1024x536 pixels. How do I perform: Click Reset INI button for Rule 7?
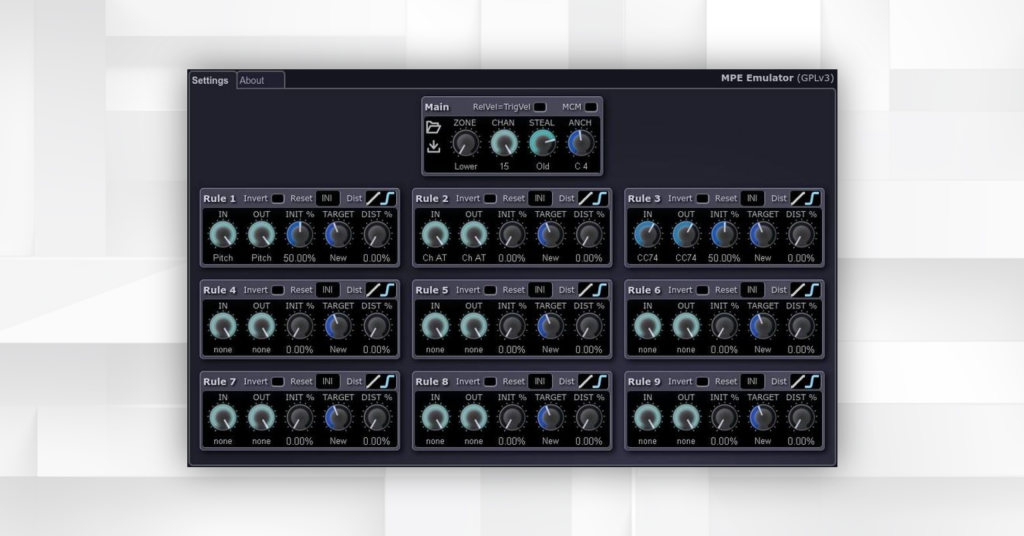click(x=327, y=381)
